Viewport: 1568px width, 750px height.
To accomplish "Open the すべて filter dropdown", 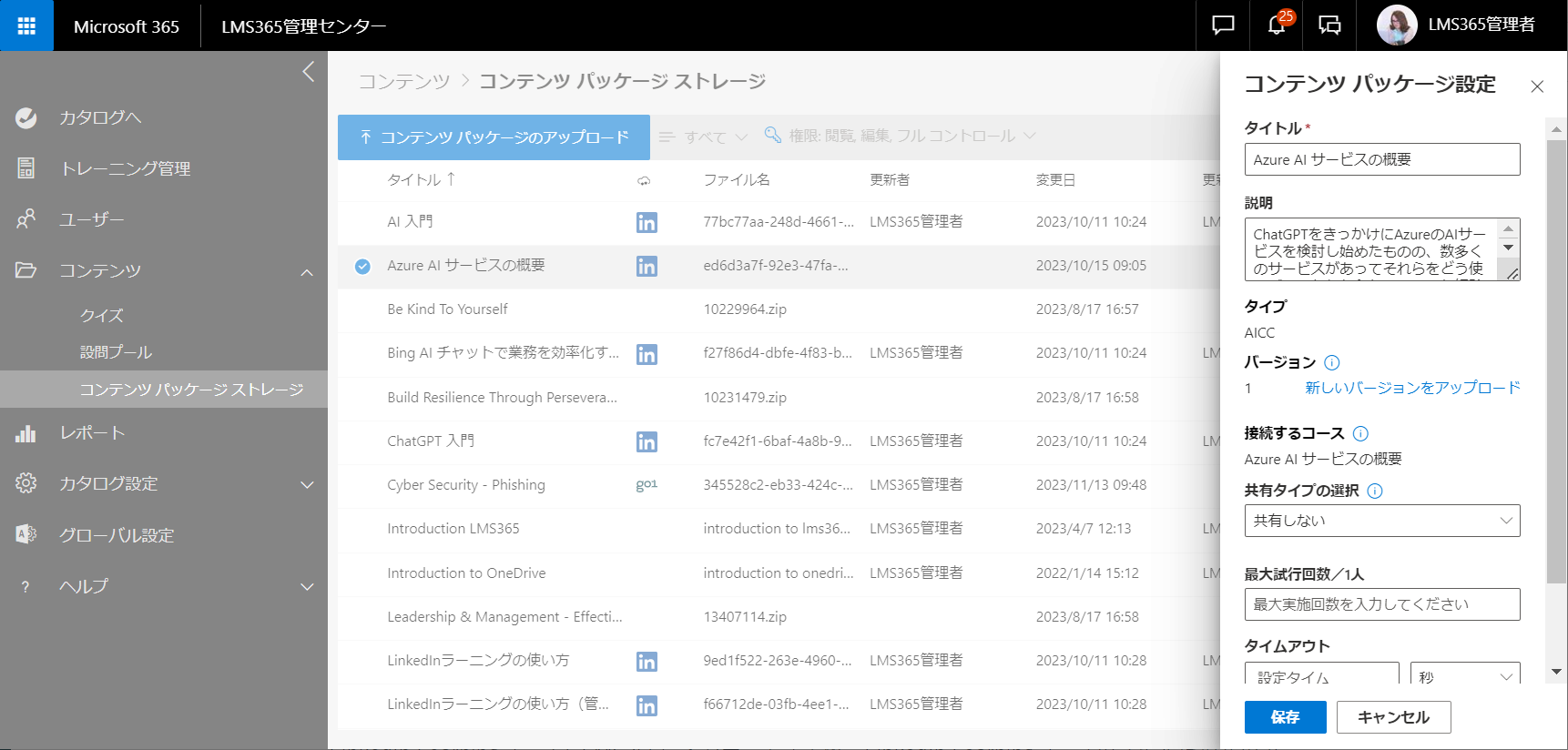I will tap(704, 137).
